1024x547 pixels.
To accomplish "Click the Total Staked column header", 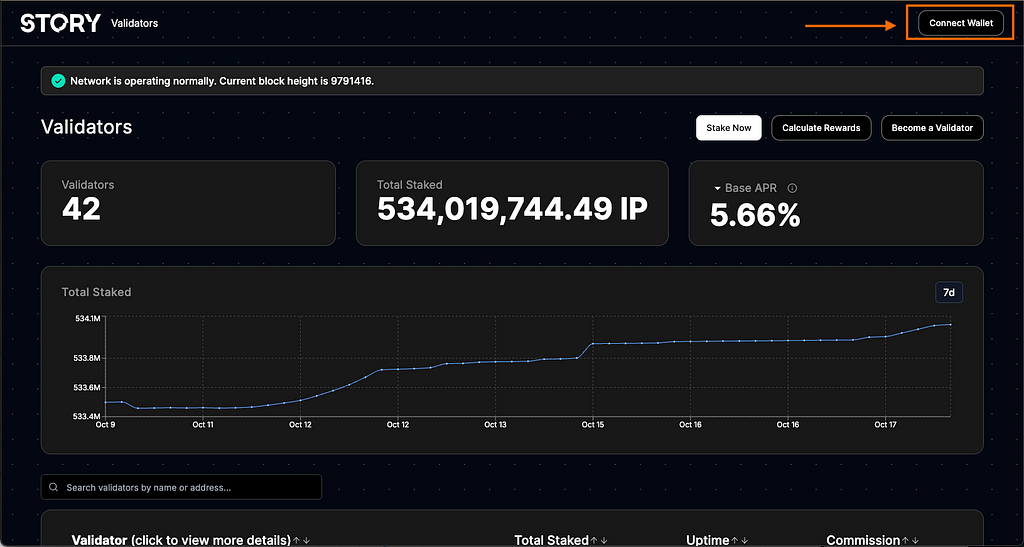I will 551,540.
